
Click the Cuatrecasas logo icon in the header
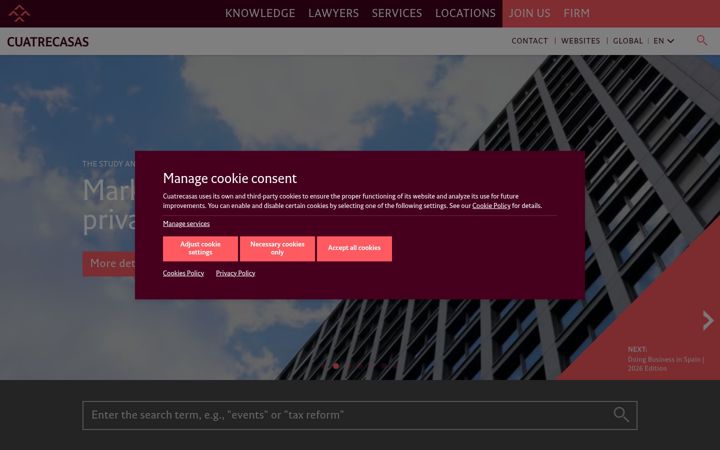[x=19, y=13]
